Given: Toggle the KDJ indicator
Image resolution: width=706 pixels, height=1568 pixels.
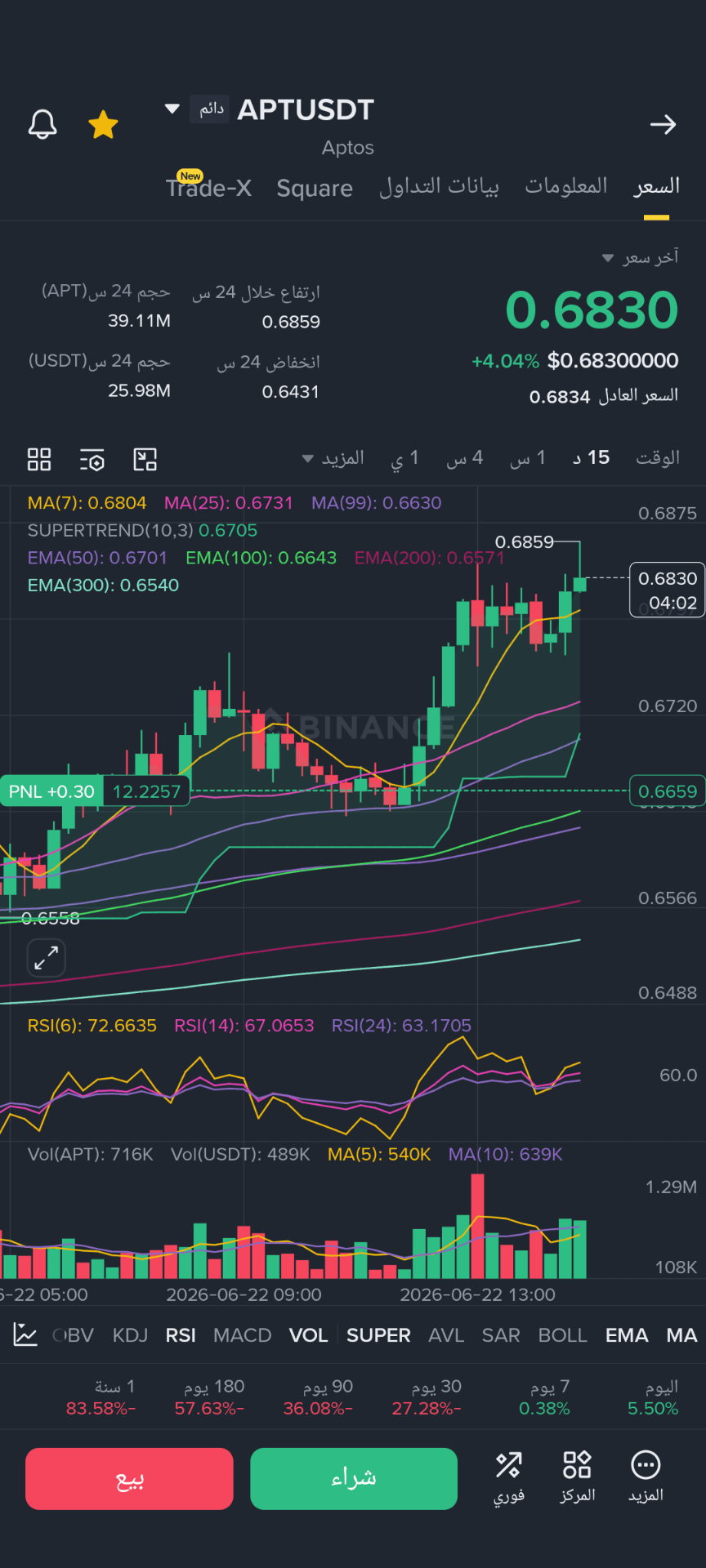Looking at the screenshot, I should (130, 1335).
